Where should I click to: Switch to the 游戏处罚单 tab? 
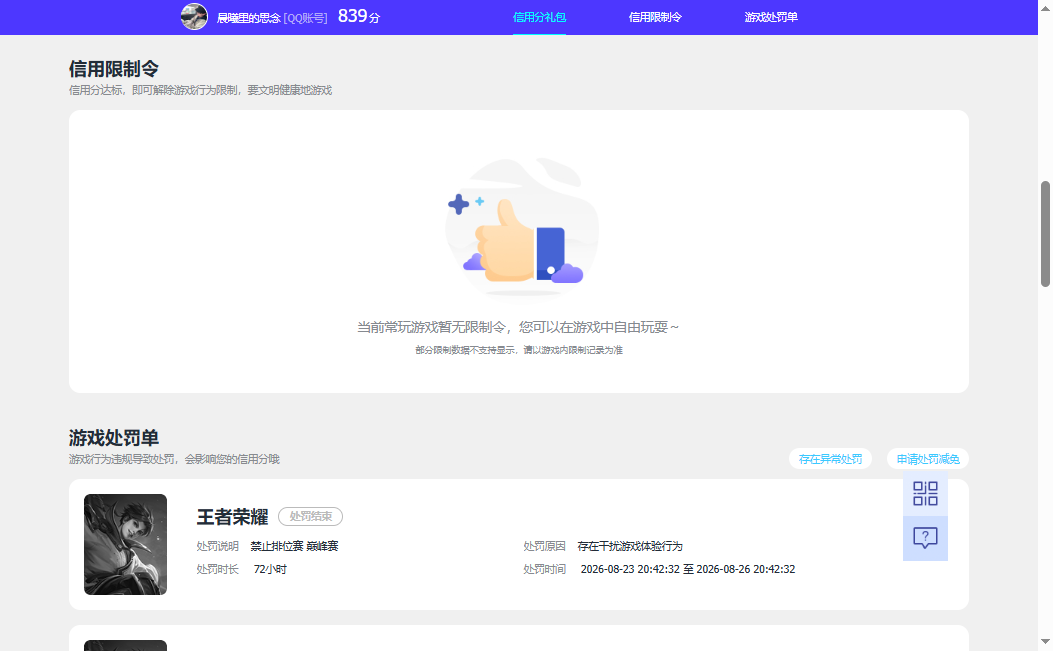(x=771, y=17)
